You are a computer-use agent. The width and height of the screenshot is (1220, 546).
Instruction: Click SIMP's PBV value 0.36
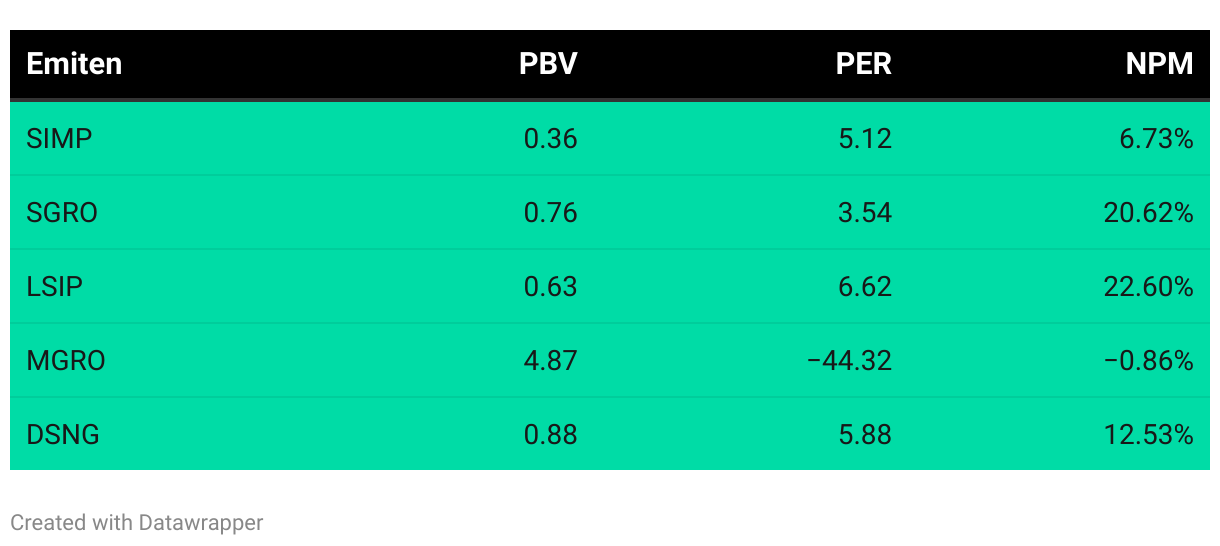(551, 139)
